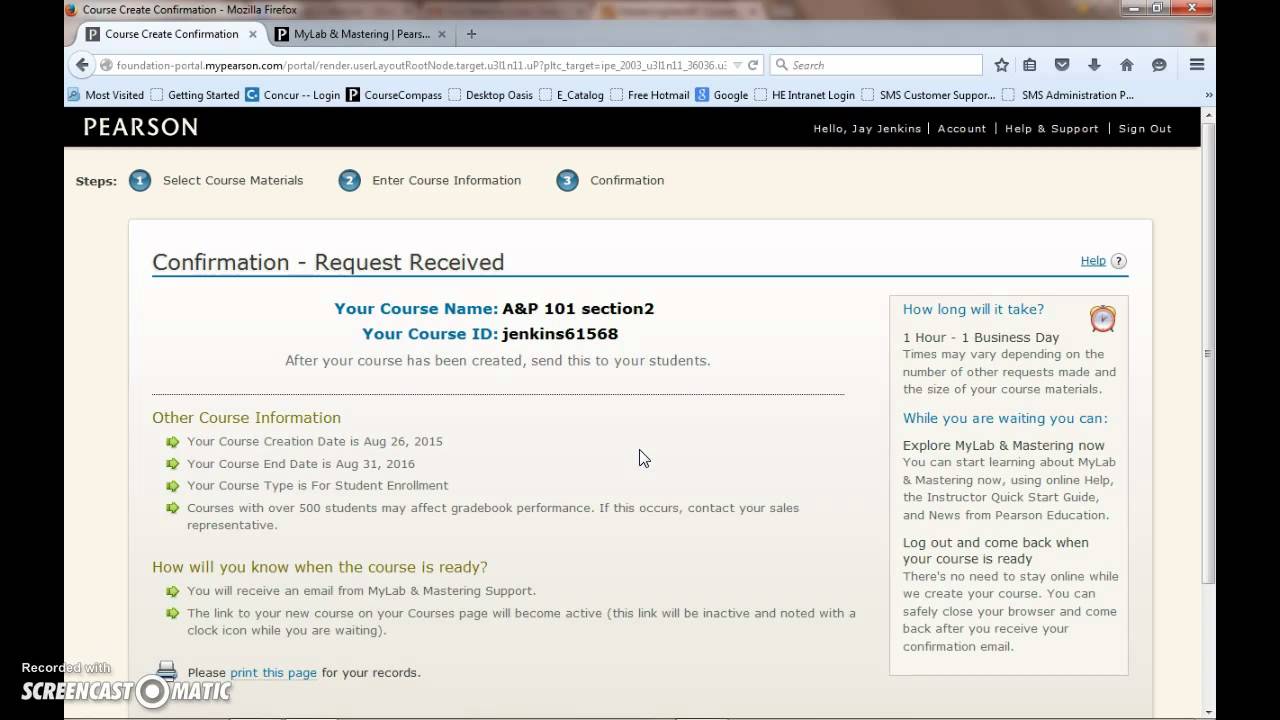Close the Course Create Confirmation tab
Screen dimensions: 1280x720
(253, 34)
